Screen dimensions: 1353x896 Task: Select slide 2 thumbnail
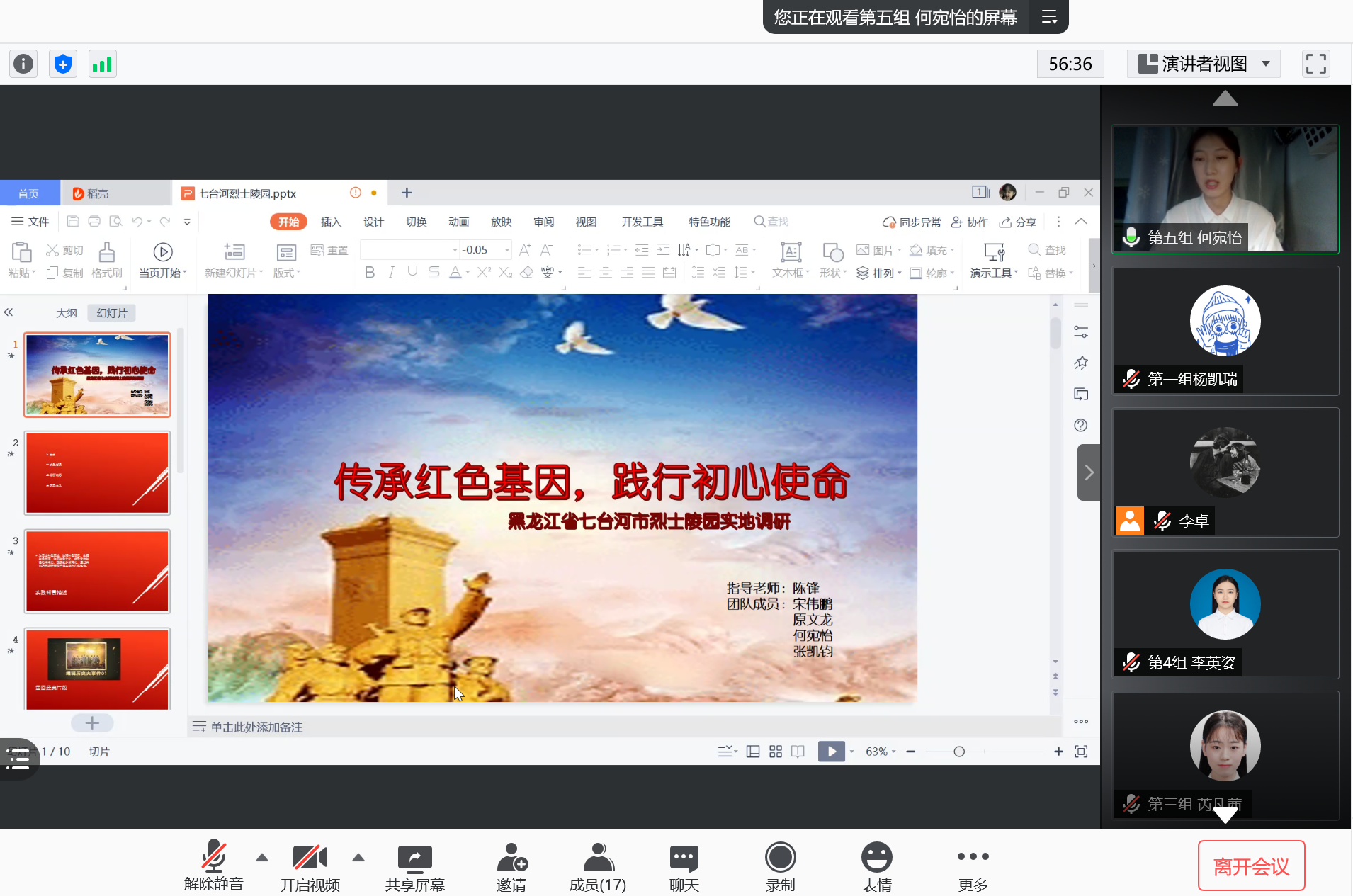tap(97, 472)
